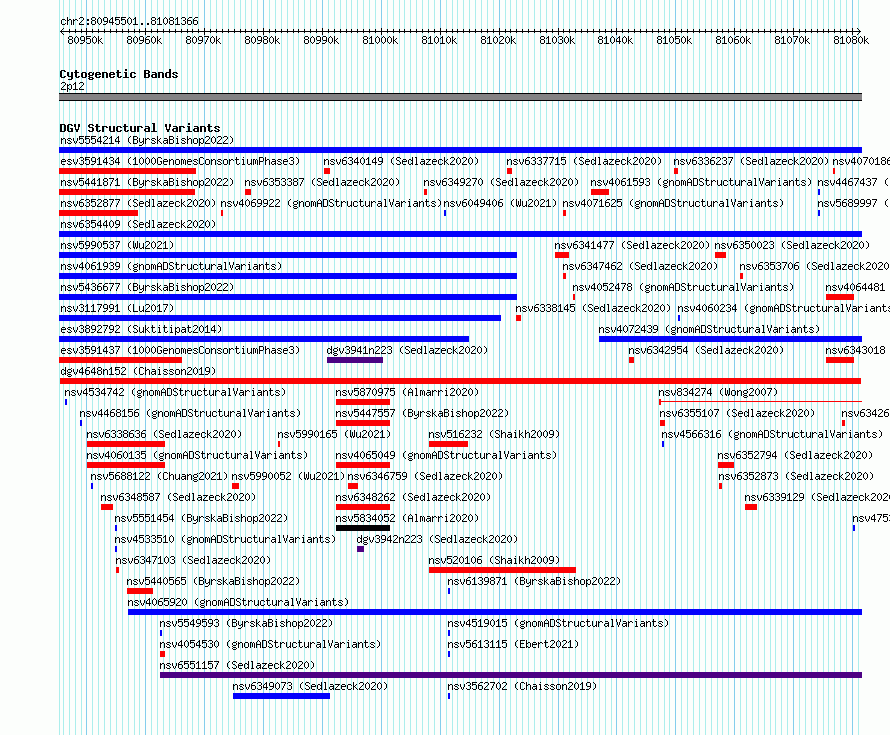Click the 81050k ruler coordinate label
This screenshot has width=890, height=735.
coord(674,40)
